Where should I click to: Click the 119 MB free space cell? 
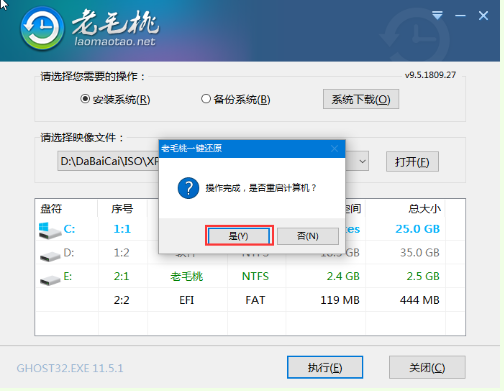pyautogui.click(x=340, y=300)
